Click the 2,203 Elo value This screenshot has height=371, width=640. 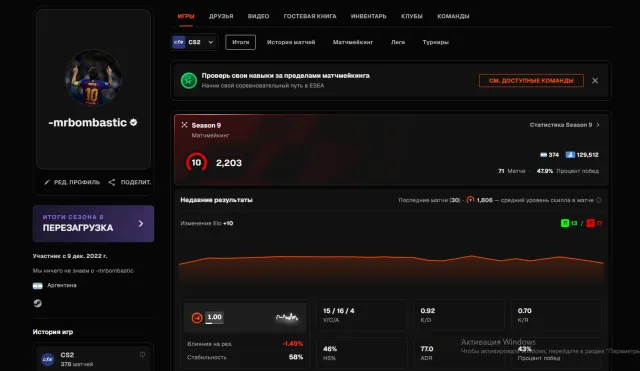pos(229,163)
